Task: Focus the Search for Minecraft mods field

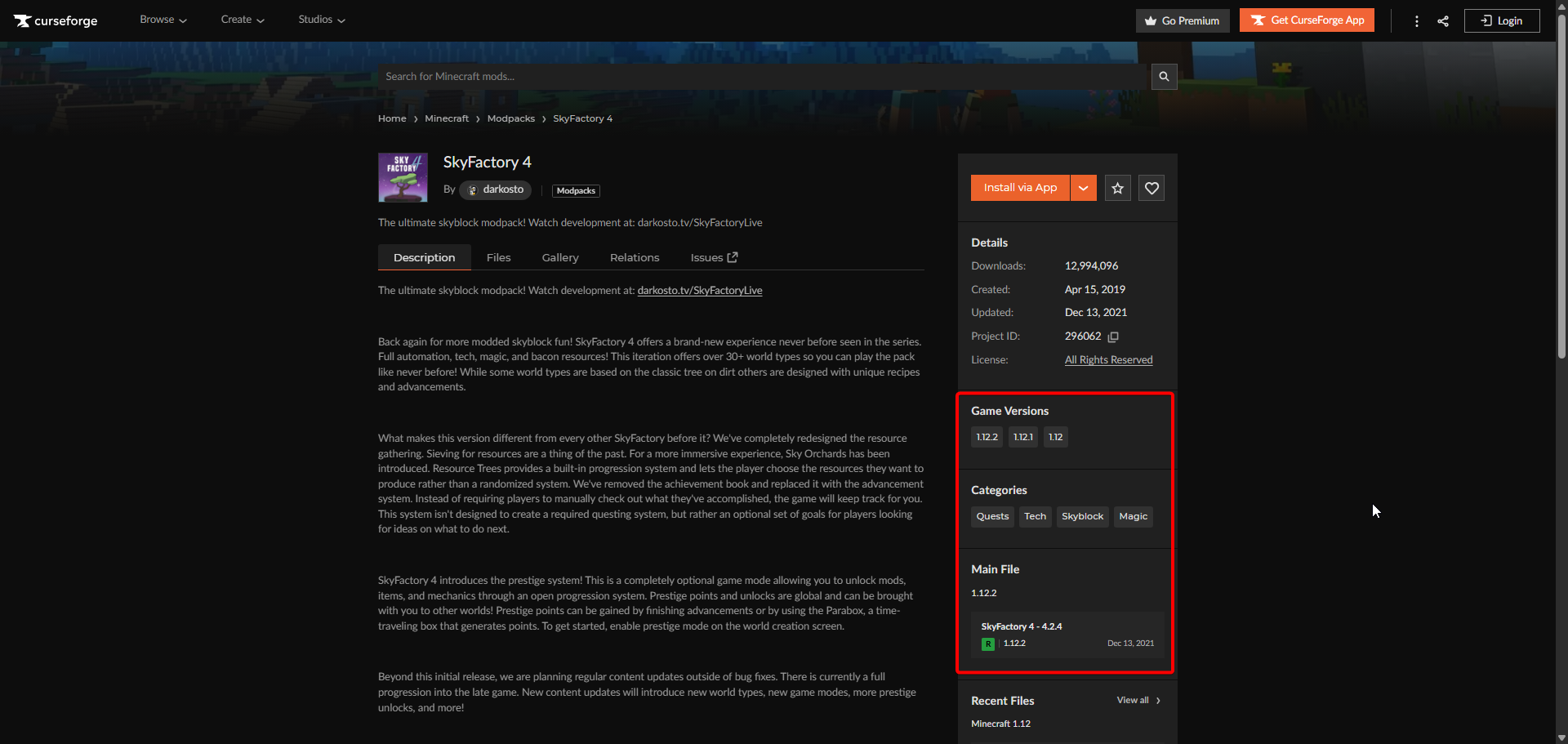Action: tap(764, 77)
